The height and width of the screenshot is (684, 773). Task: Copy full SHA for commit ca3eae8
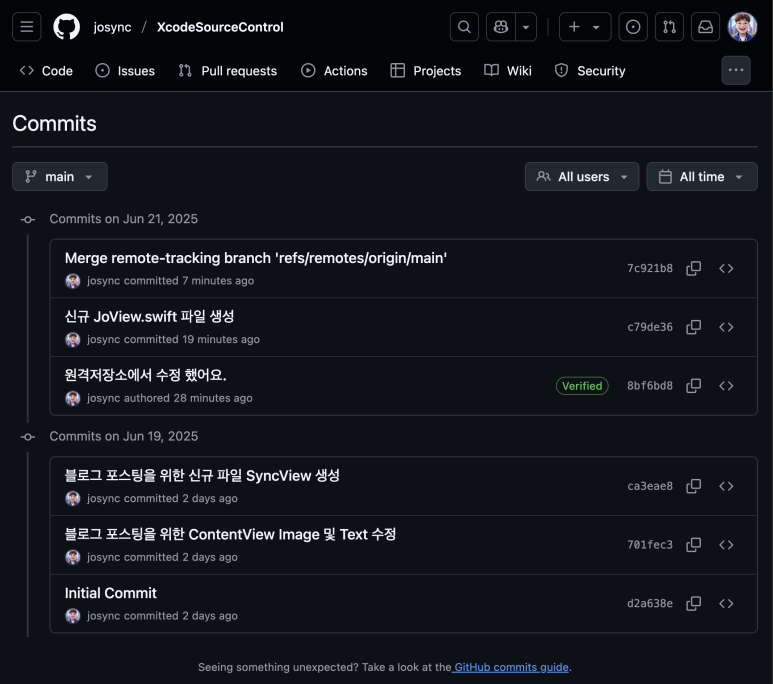click(694, 486)
